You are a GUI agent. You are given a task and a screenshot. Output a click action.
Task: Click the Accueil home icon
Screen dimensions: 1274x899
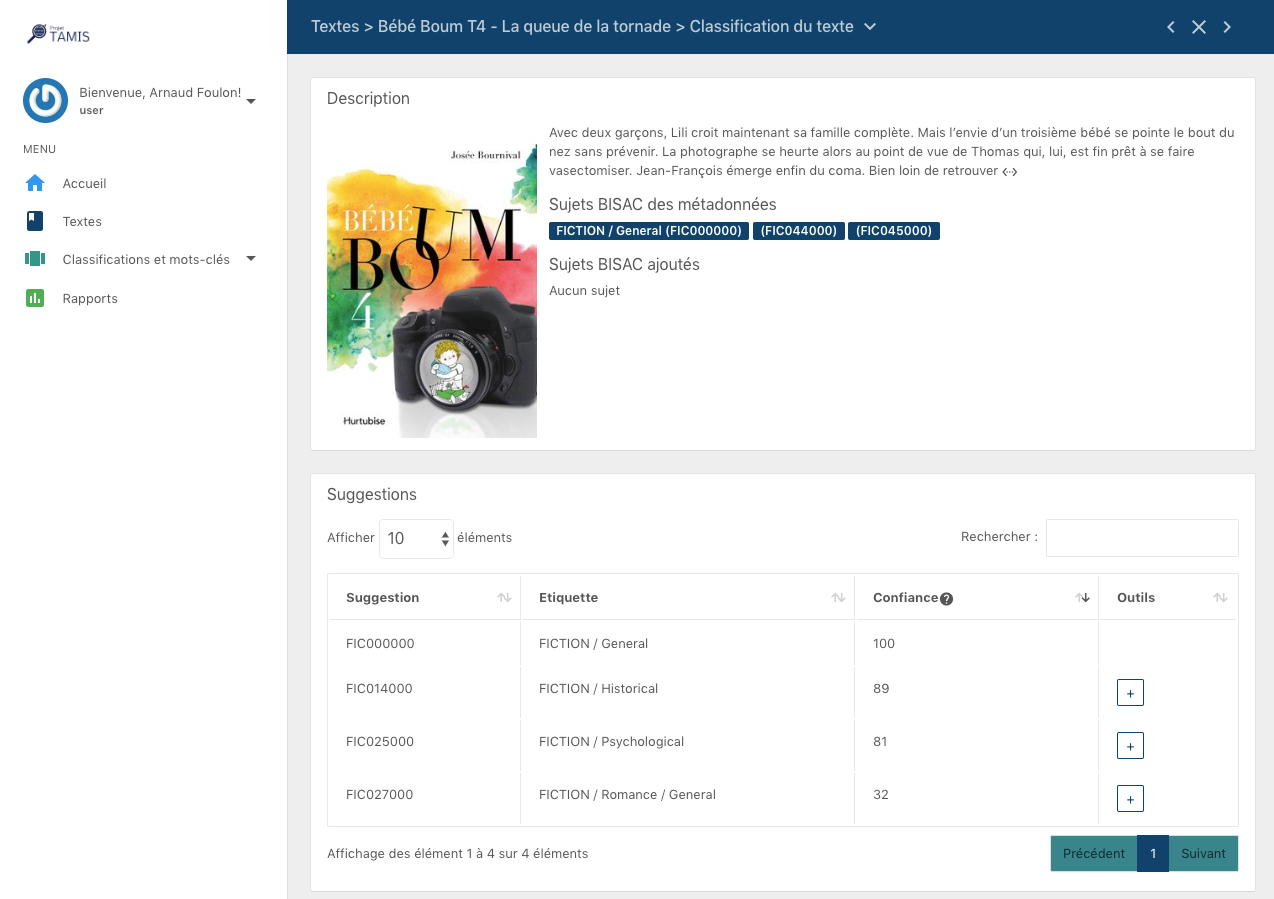tap(35, 183)
